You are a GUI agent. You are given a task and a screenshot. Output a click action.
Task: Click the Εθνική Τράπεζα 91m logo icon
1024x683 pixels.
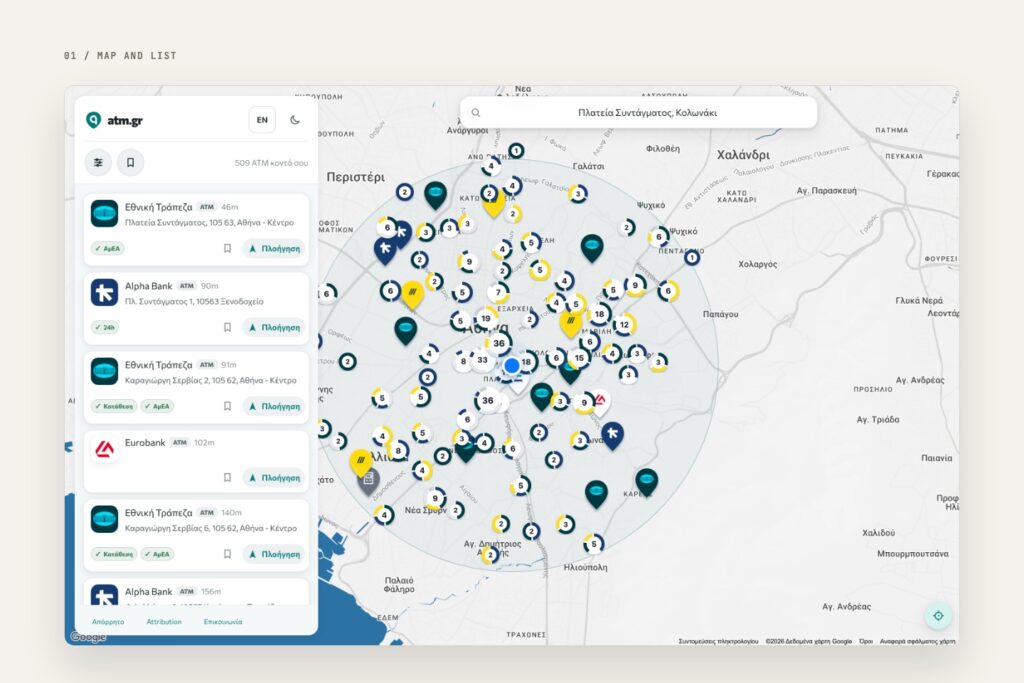pos(104,372)
